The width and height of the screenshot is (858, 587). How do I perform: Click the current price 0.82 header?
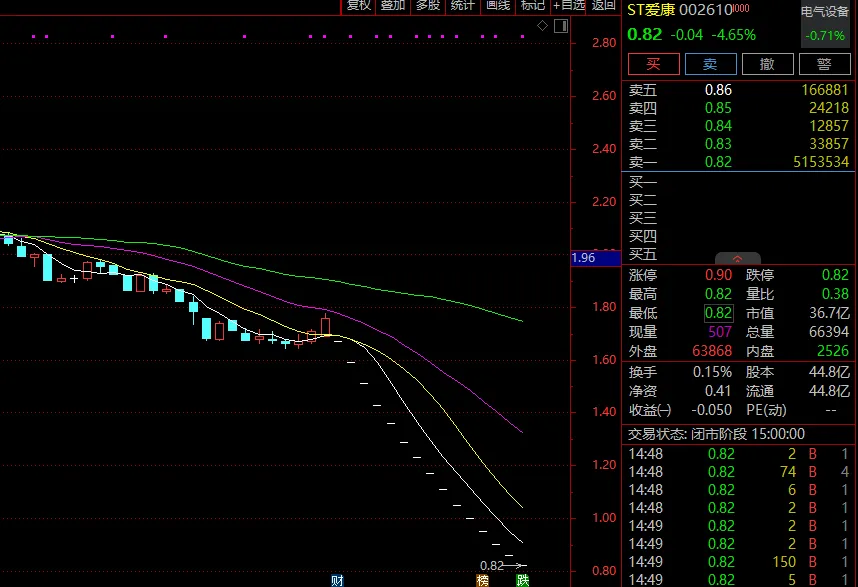click(x=645, y=34)
